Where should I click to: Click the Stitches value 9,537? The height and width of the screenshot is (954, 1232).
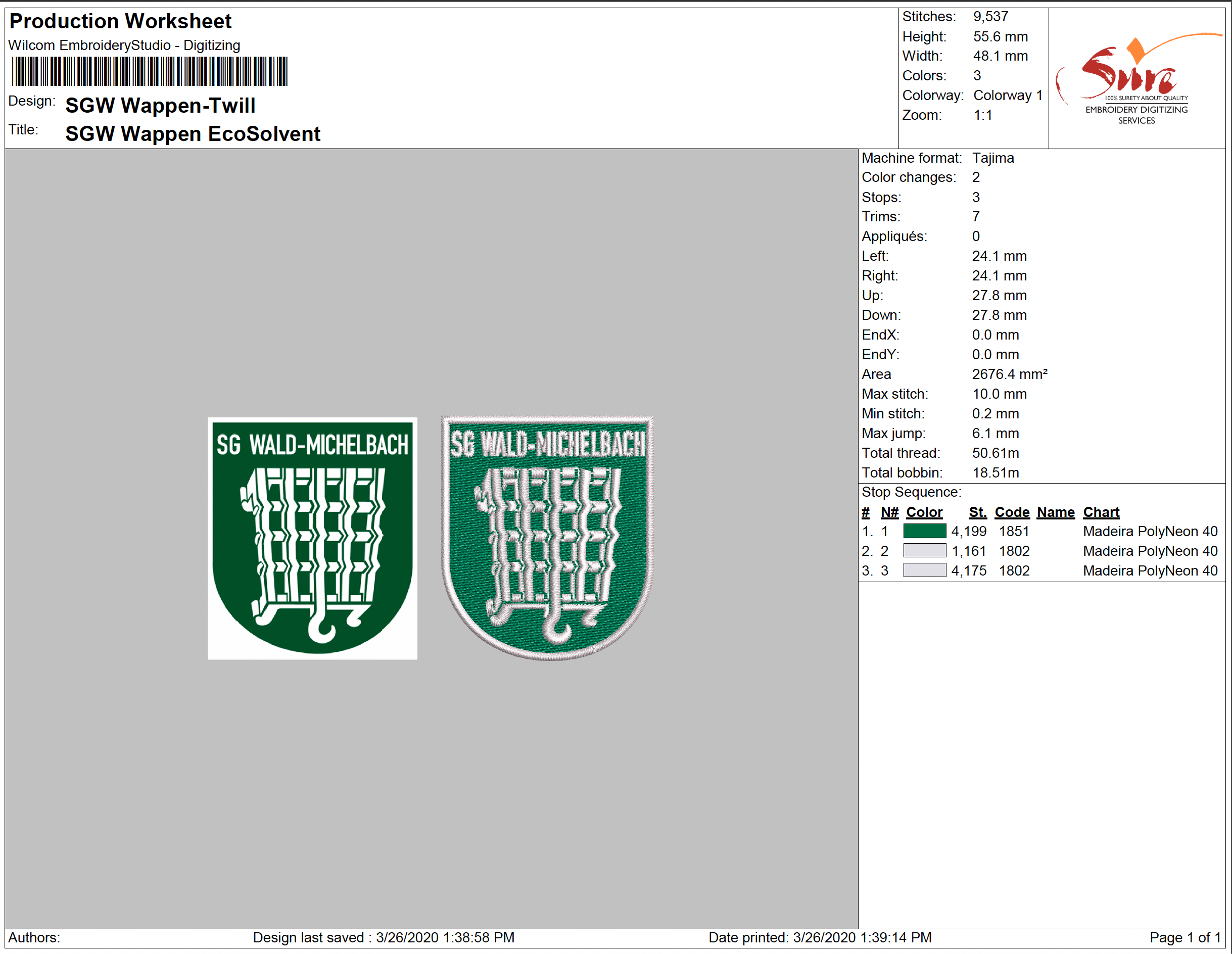click(990, 17)
